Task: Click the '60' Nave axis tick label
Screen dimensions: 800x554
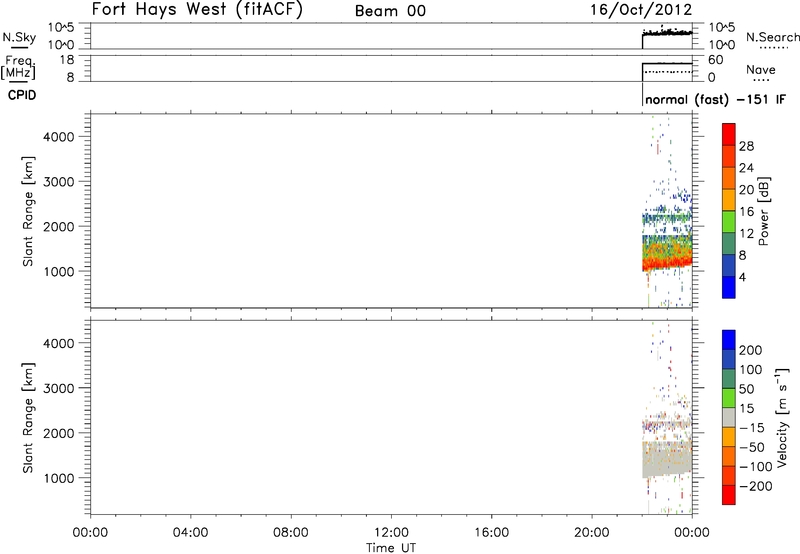Action: pyautogui.click(x=716, y=60)
